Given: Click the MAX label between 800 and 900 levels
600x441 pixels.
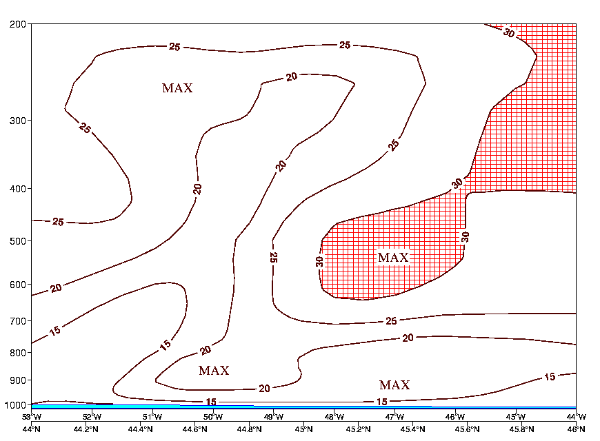Looking at the screenshot, I should pyautogui.click(x=213, y=370).
